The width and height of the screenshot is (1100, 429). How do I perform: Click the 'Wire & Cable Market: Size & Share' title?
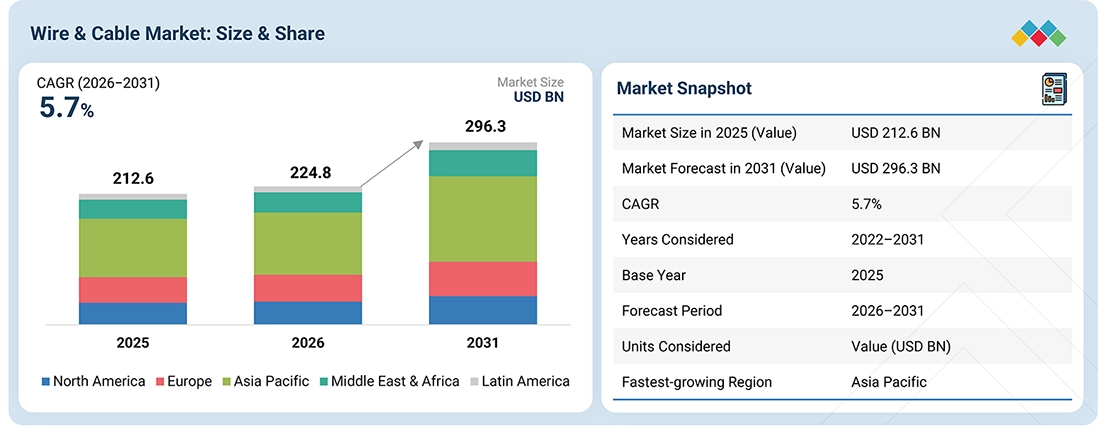point(177,33)
